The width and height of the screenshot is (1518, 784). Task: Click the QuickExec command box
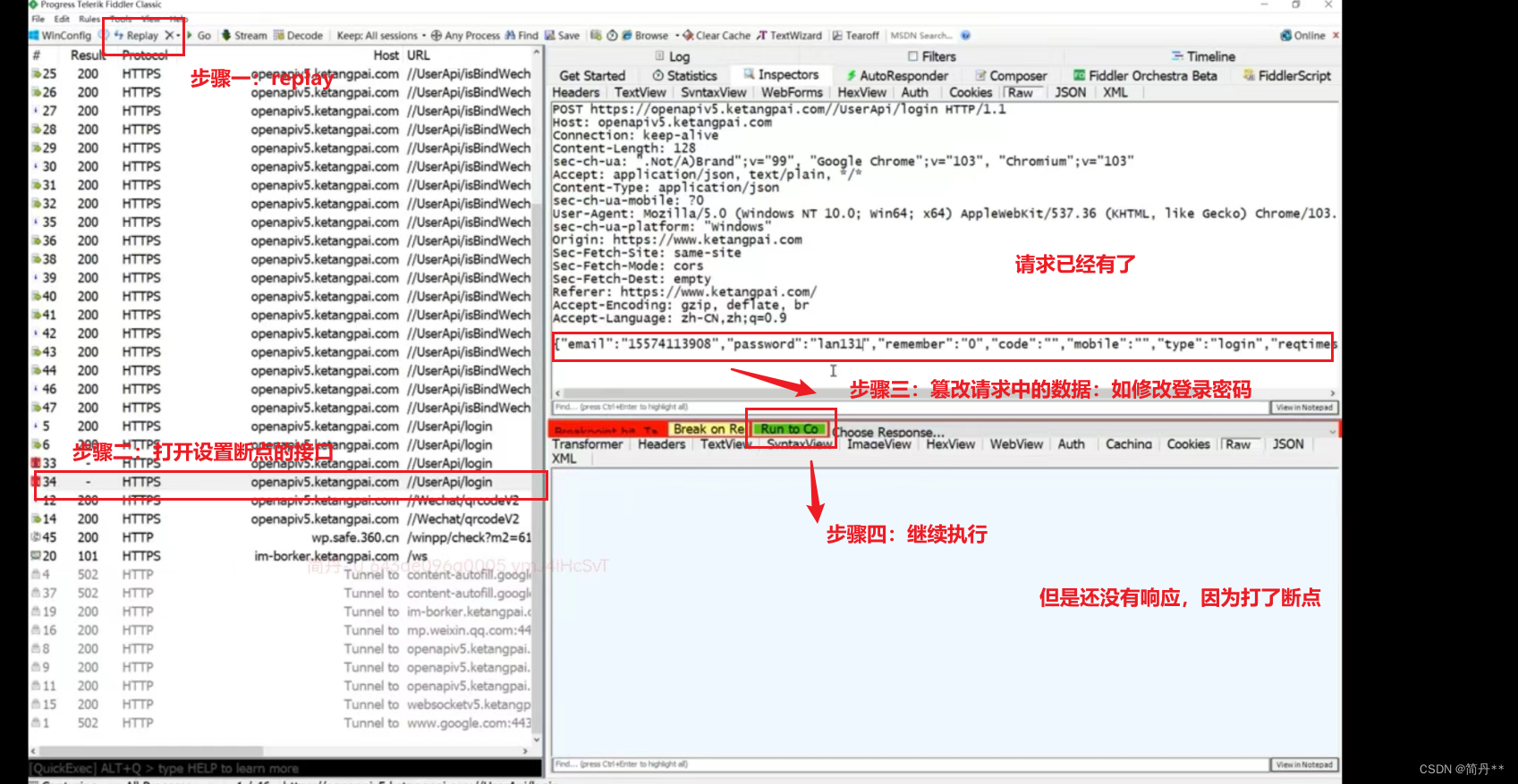(285, 768)
